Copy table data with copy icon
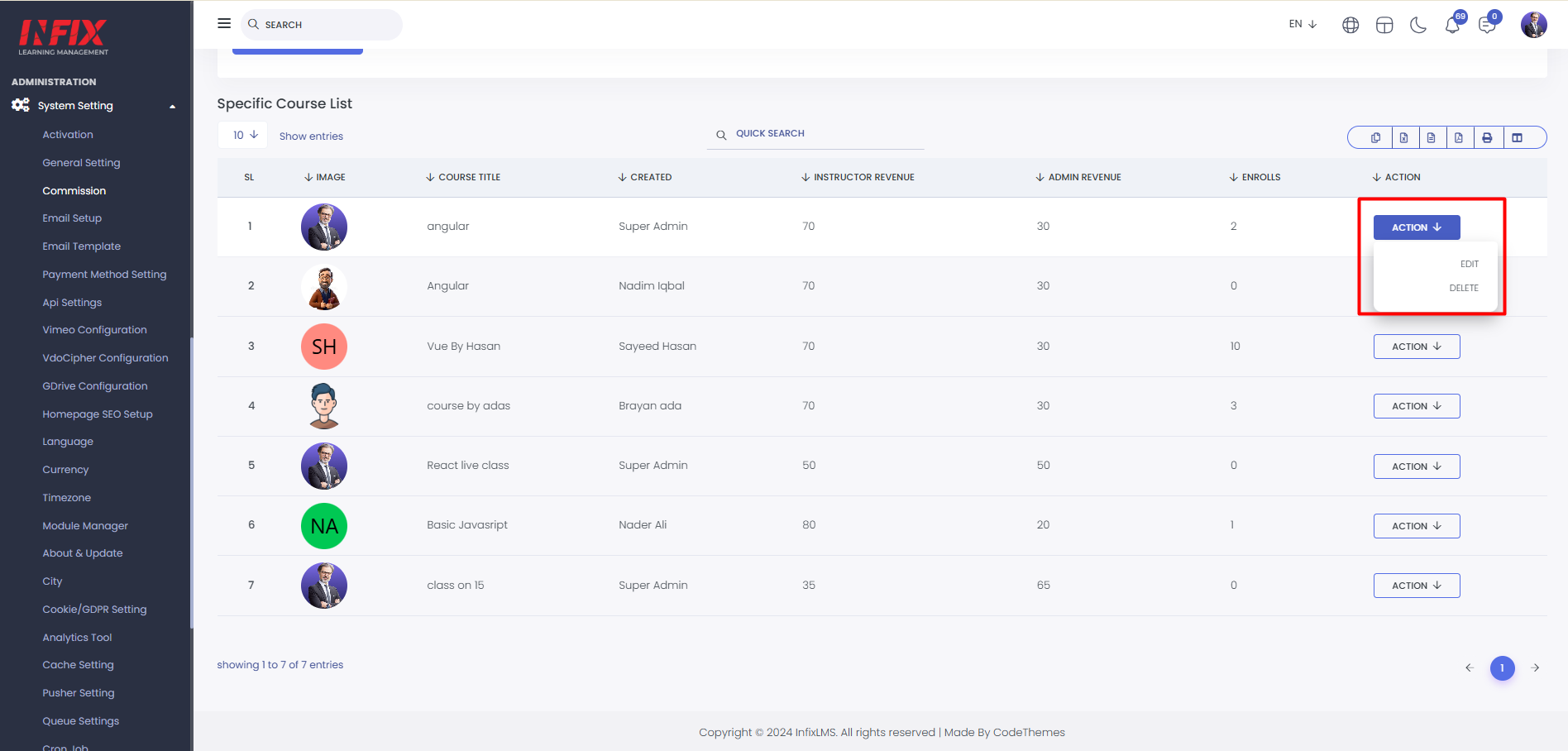 [x=1376, y=137]
